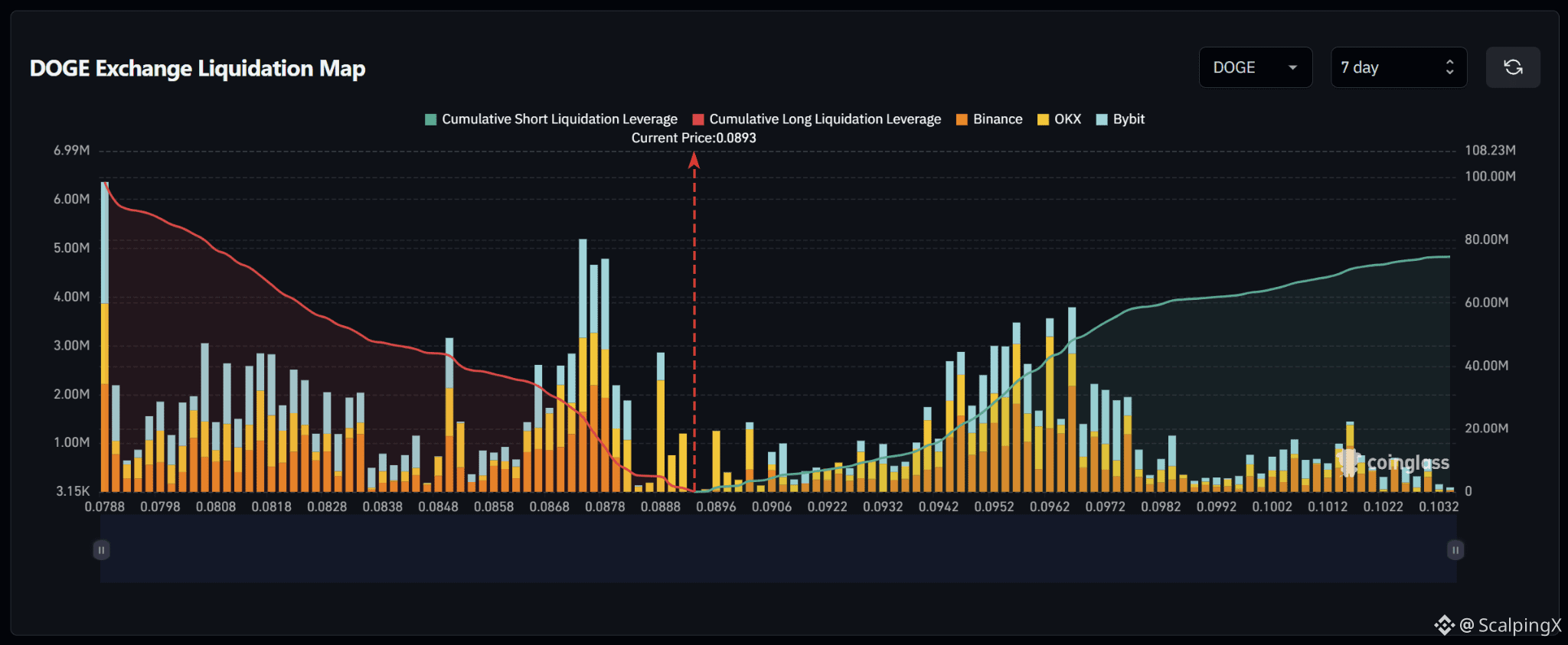Click the 5.00M left axis label

pos(72,248)
